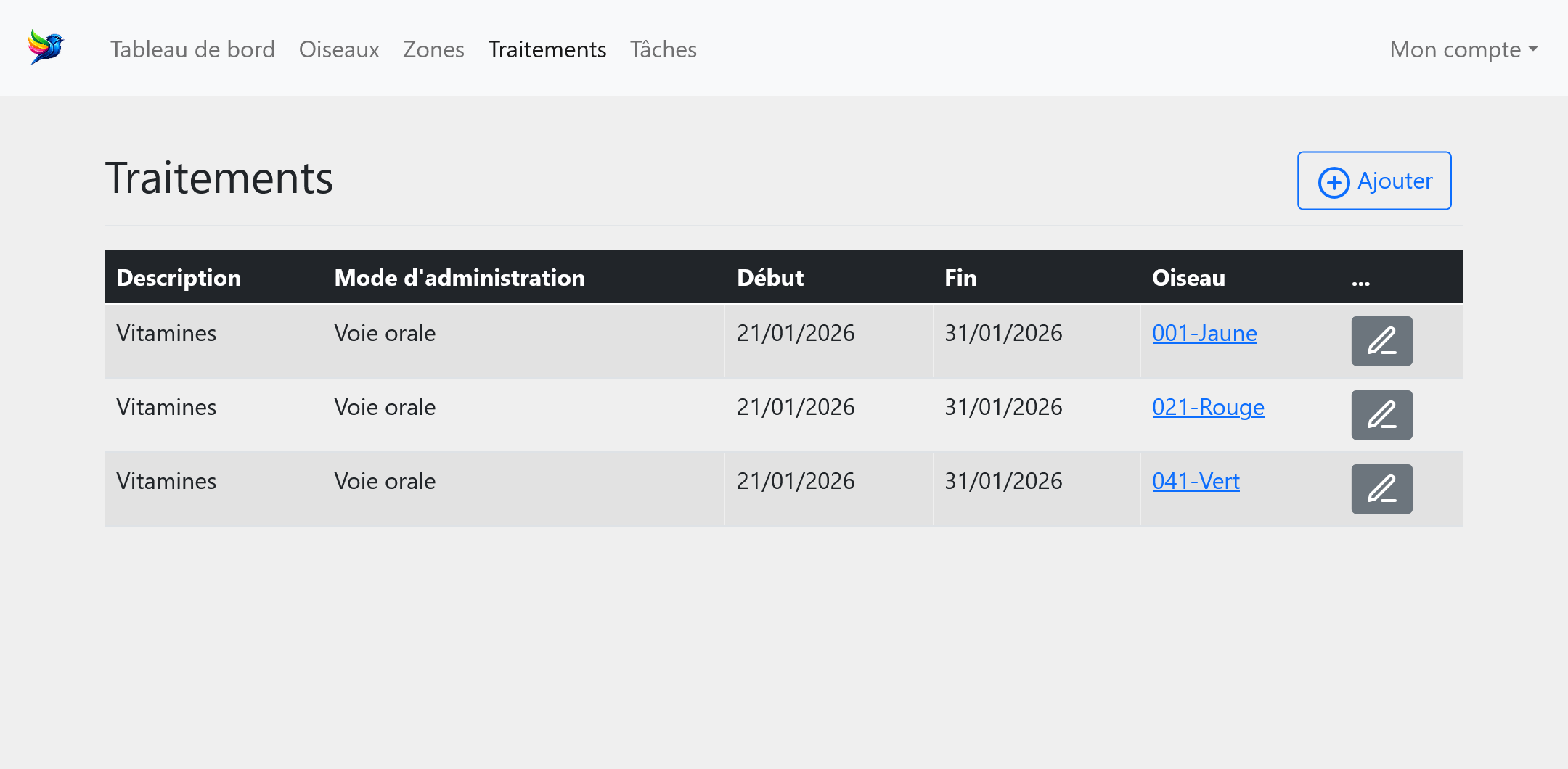1568x769 pixels.
Task: Select the Traitements nav item
Action: click(x=547, y=49)
